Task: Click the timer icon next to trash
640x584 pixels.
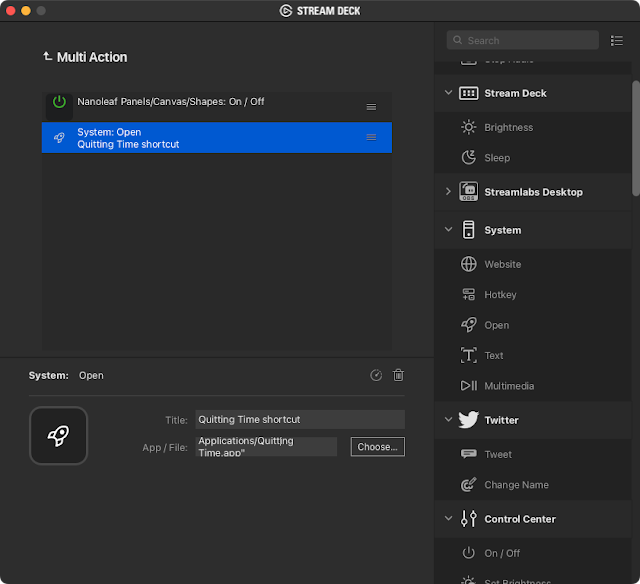Action: pyautogui.click(x=376, y=375)
